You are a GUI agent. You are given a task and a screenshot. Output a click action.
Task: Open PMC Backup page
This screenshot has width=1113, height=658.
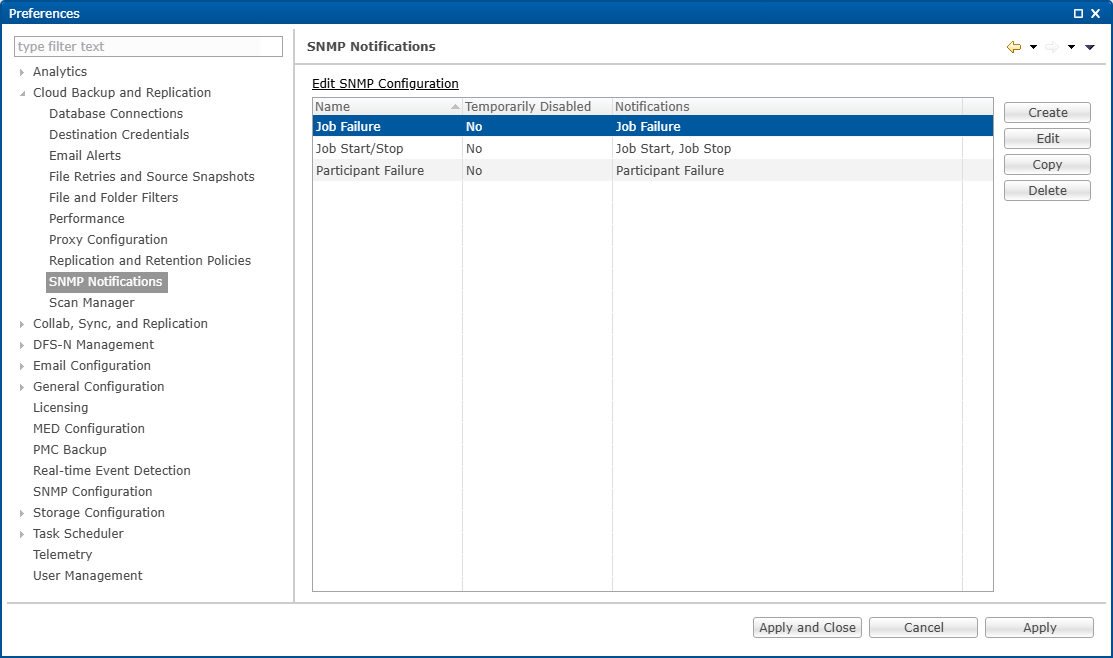(70, 449)
